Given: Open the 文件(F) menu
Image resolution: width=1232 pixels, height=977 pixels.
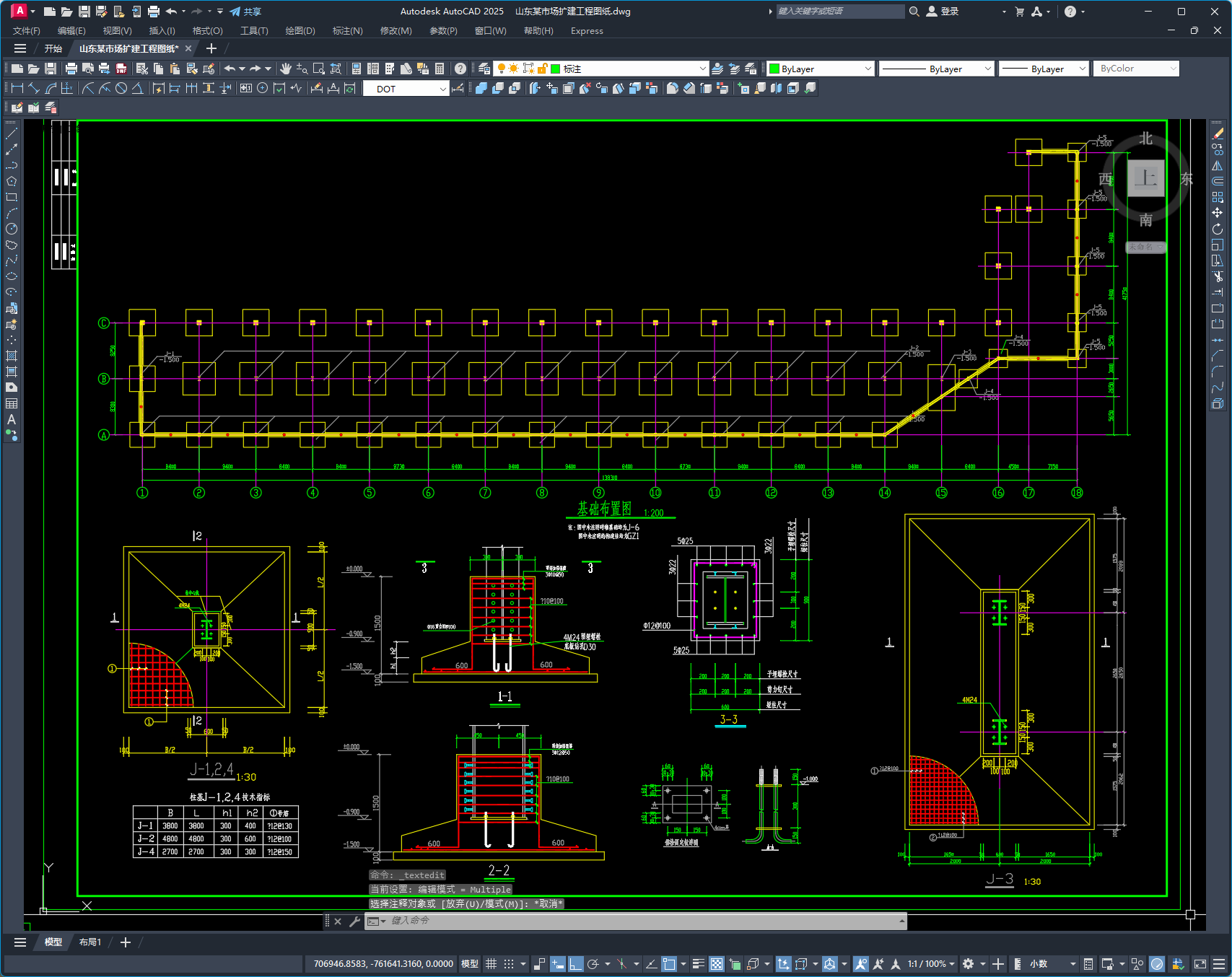Looking at the screenshot, I should pyautogui.click(x=27, y=31).
